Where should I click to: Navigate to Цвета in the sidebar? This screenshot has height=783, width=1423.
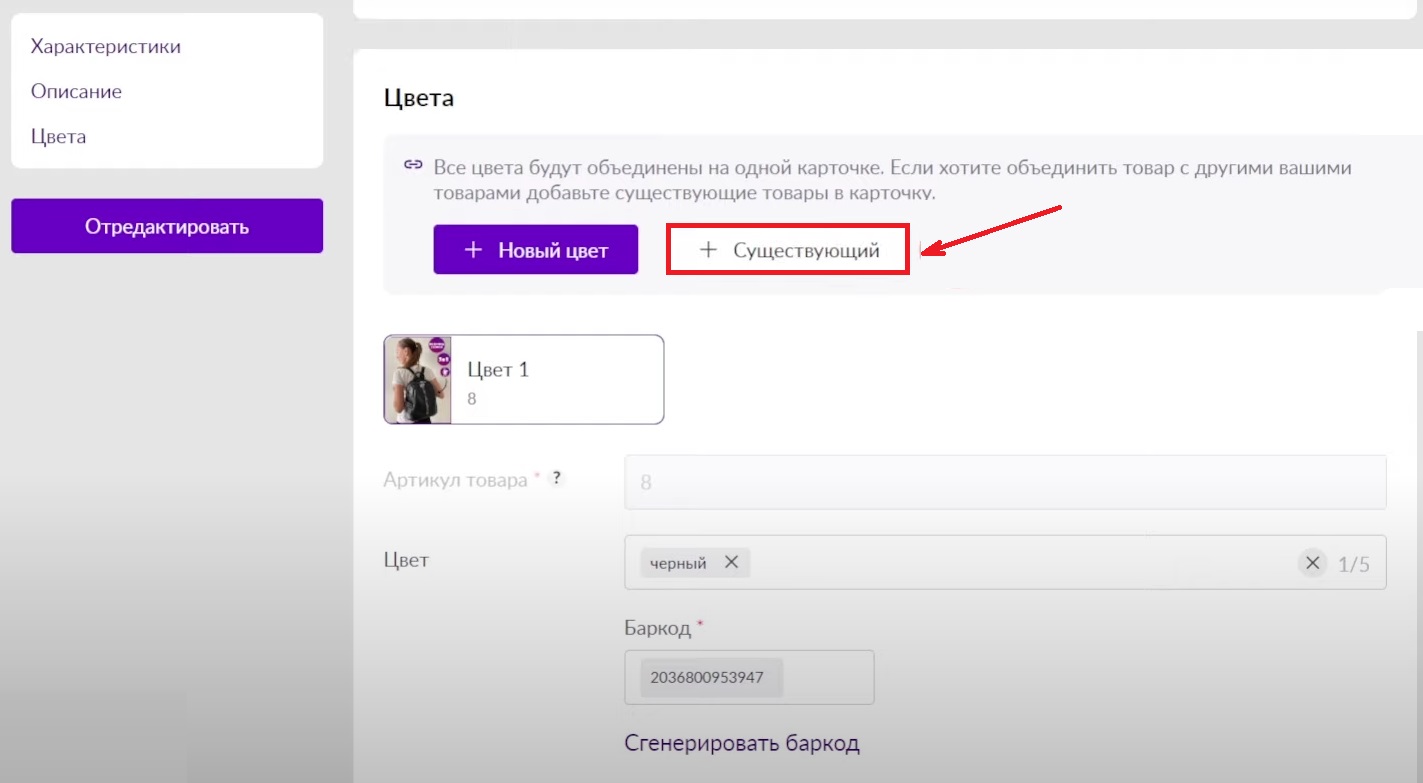58,136
